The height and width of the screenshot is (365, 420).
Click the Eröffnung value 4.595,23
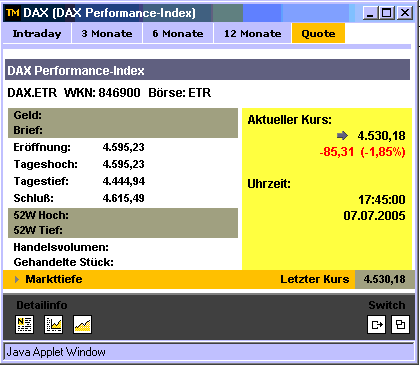[123, 147]
